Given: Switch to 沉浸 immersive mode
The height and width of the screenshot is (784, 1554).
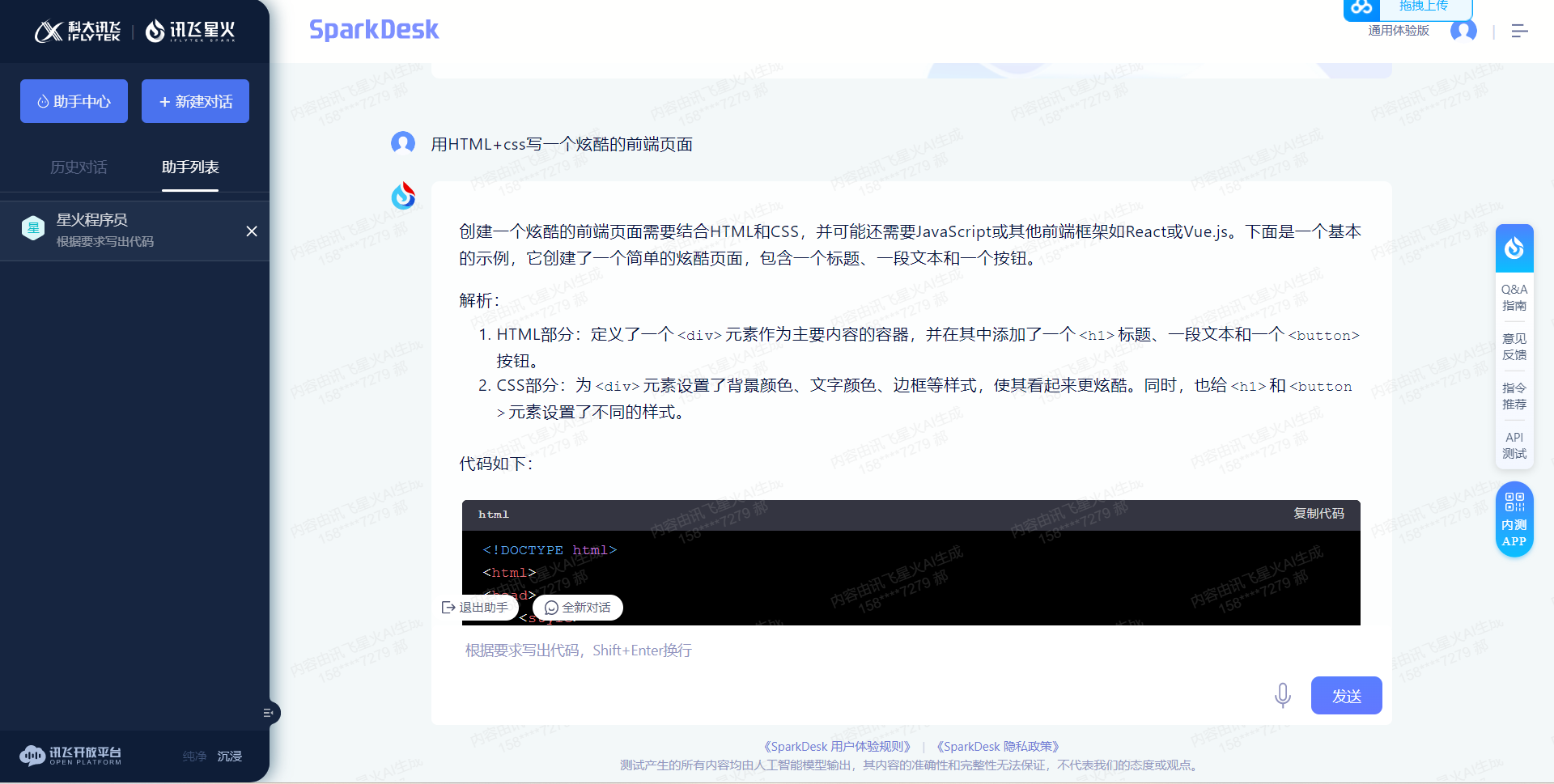Looking at the screenshot, I should pos(230,756).
